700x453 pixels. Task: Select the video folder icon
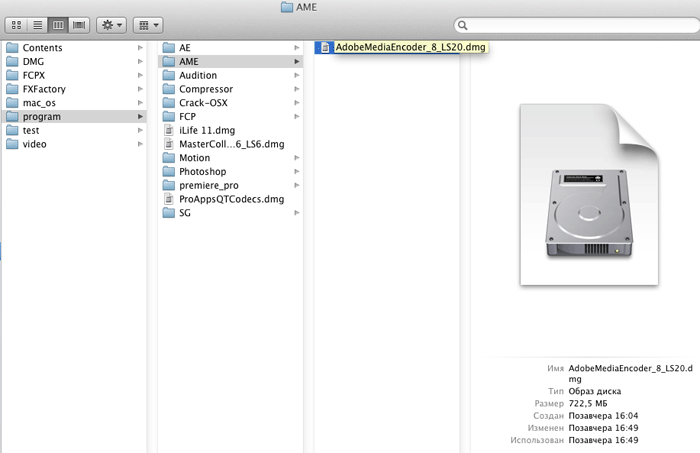pyautogui.click(x=12, y=144)
